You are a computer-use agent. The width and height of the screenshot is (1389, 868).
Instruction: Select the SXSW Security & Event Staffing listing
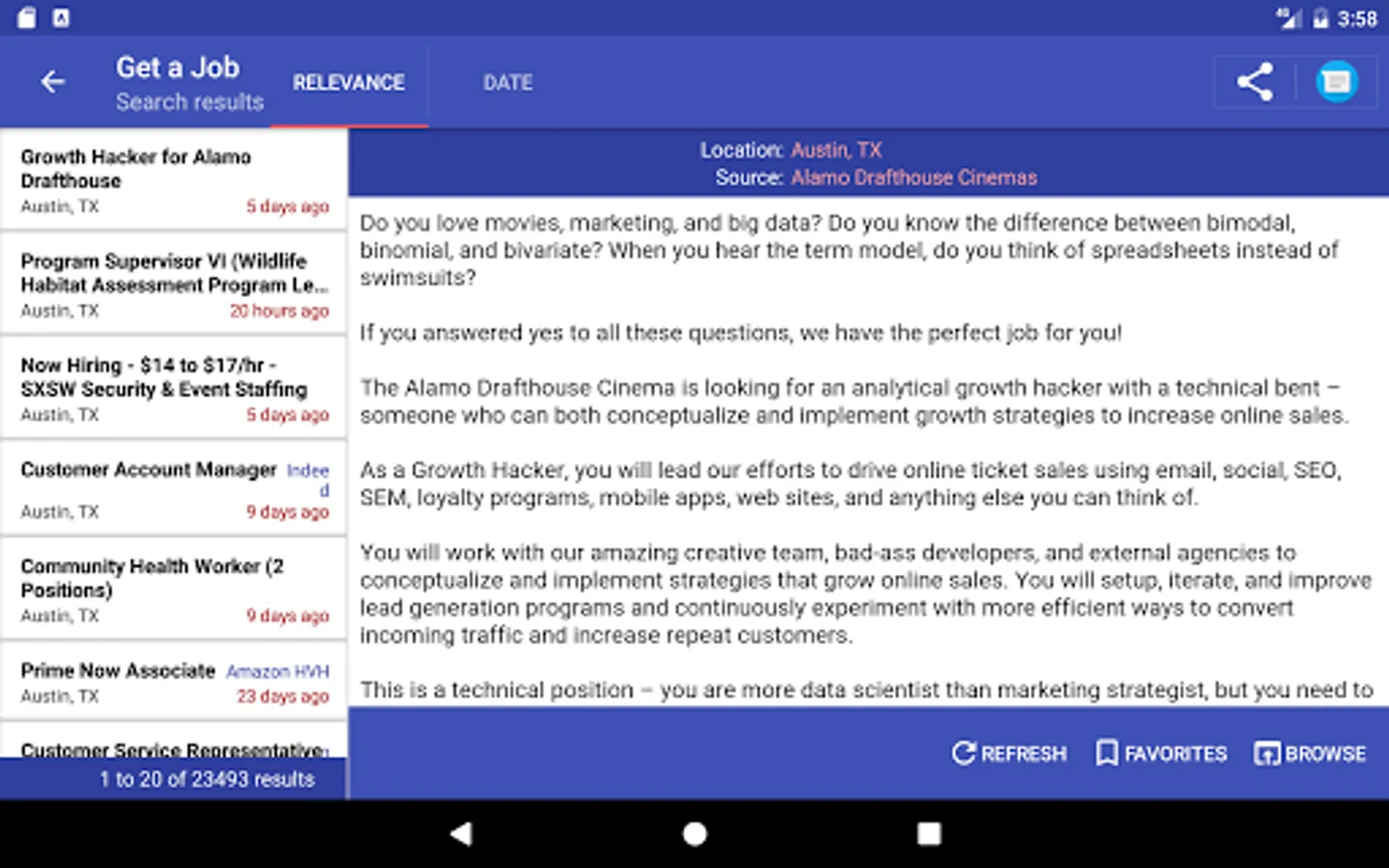click(174, 389)
